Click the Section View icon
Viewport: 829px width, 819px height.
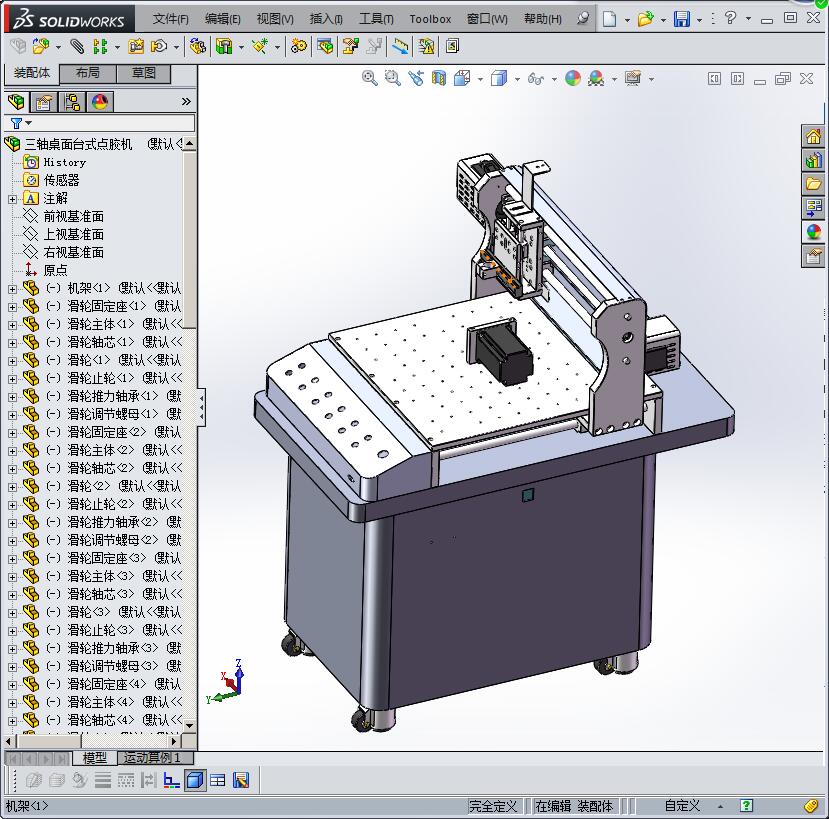click(439, 79)
